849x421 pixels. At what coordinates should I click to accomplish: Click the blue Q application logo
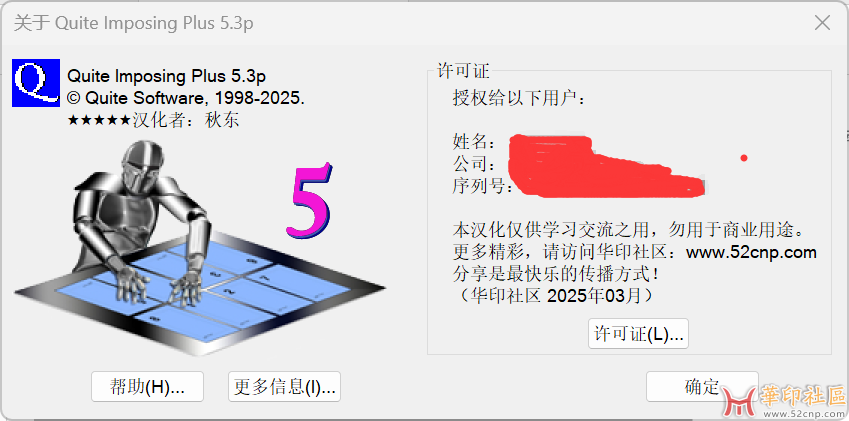tap(36, 83)
